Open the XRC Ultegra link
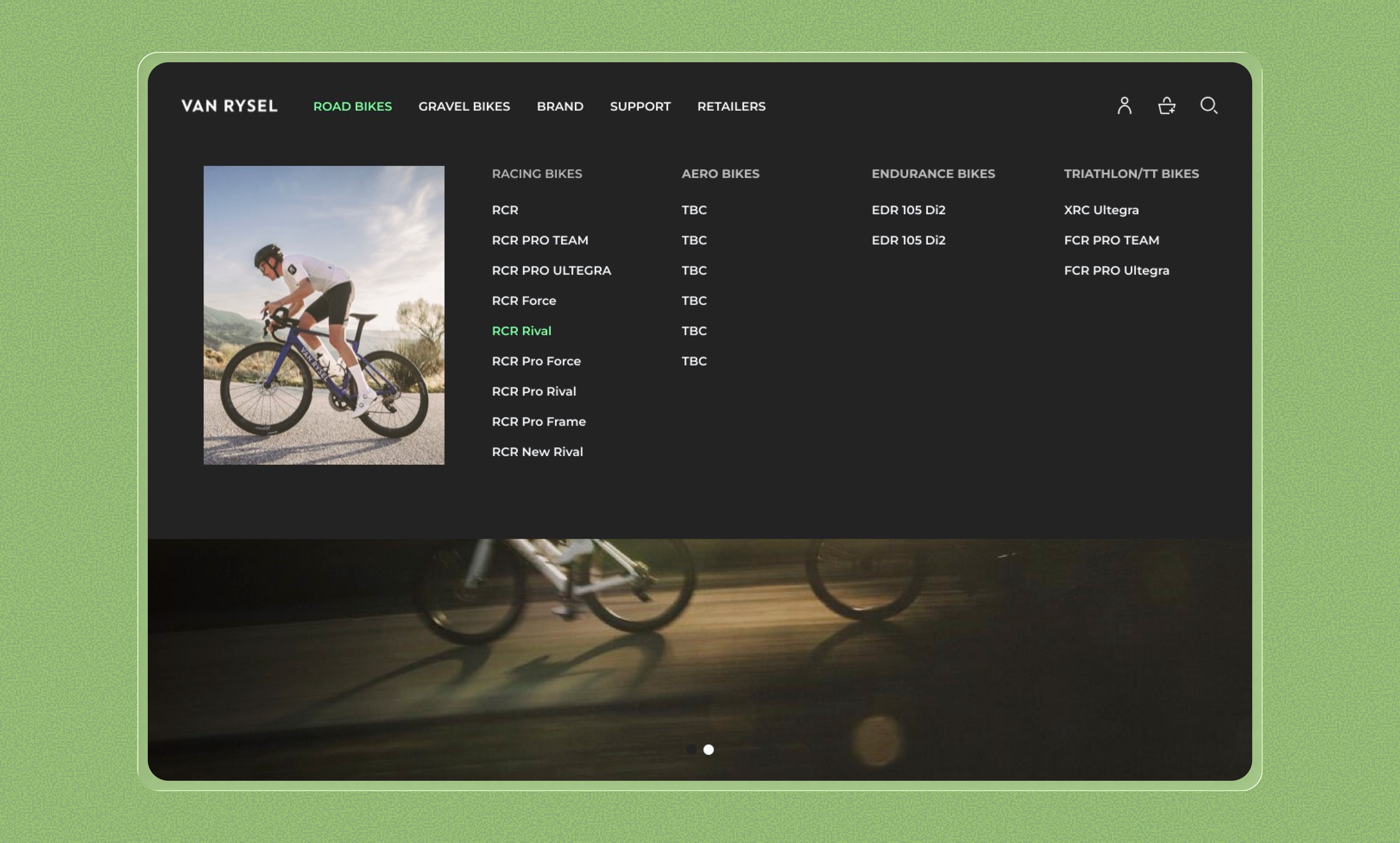 pos(1102,210)
